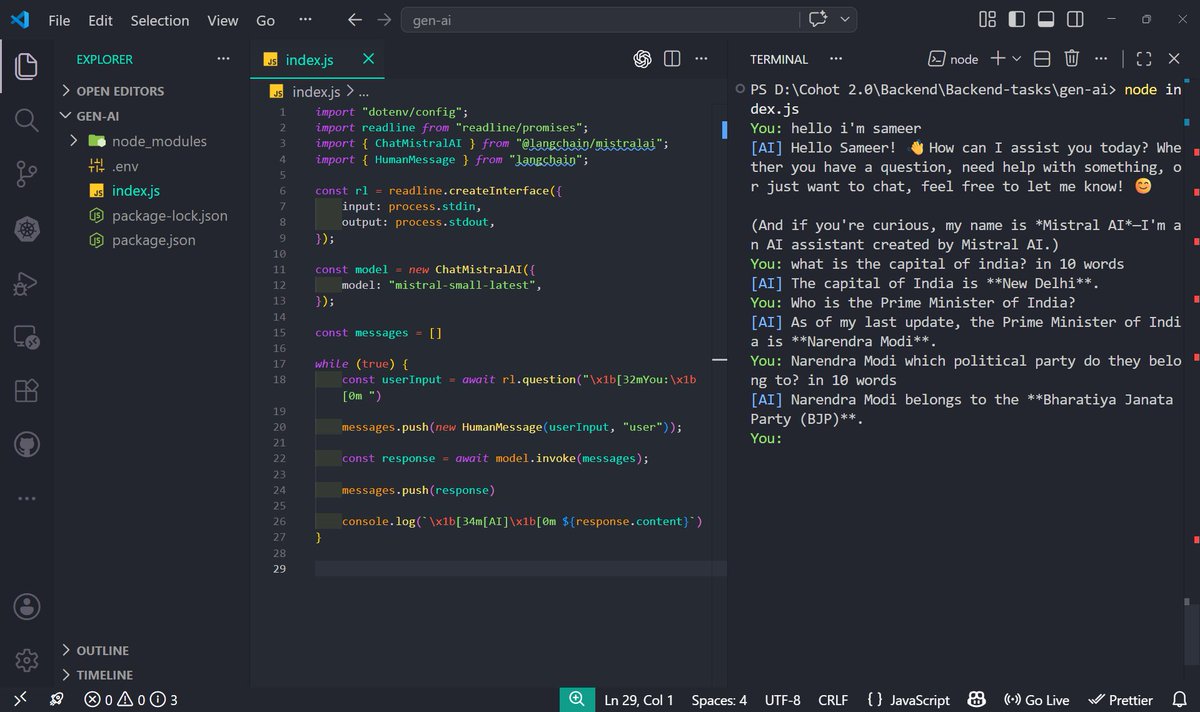1200x712 pixels.
Task: Open the Go menu
Action: pos(265,20)
